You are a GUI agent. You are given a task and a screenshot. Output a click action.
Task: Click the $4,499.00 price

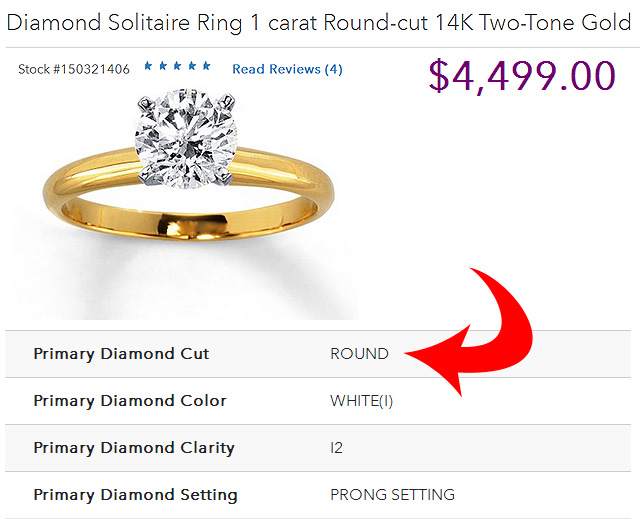click(x=522, y=77)
